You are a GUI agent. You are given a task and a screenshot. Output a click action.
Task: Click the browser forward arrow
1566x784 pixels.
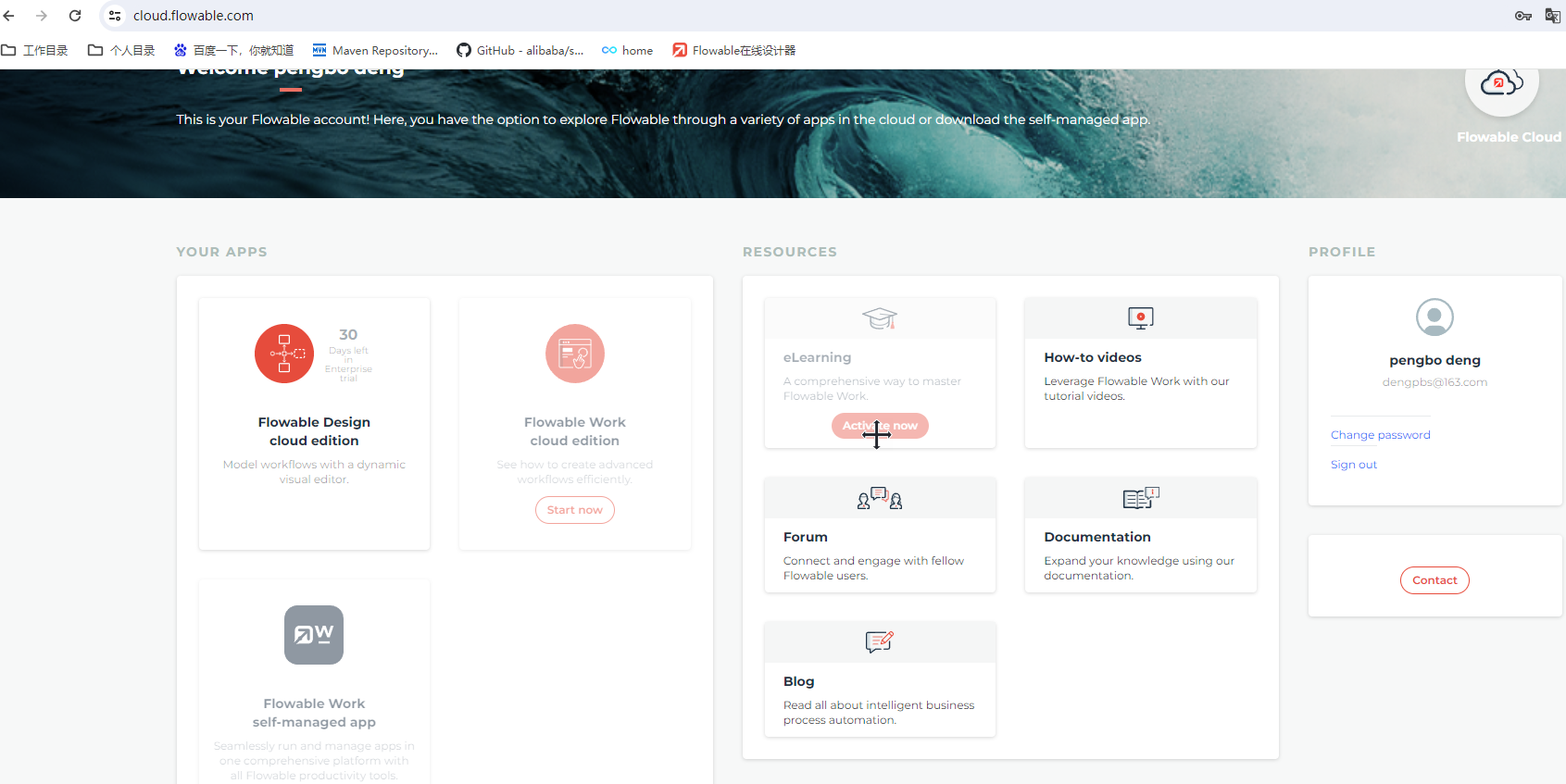[x=42, y=16]
